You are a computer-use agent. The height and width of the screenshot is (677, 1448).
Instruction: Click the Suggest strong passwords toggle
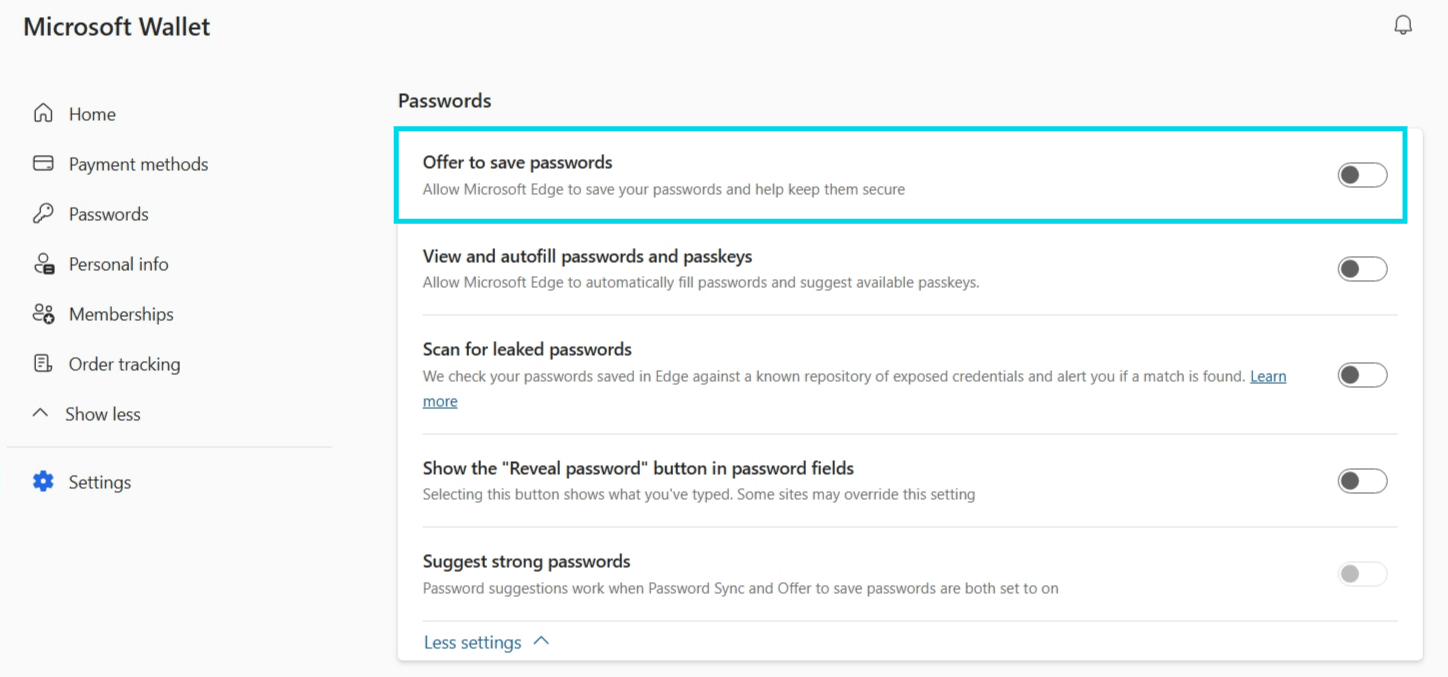pyautogui.click(x=1362, y=574)
